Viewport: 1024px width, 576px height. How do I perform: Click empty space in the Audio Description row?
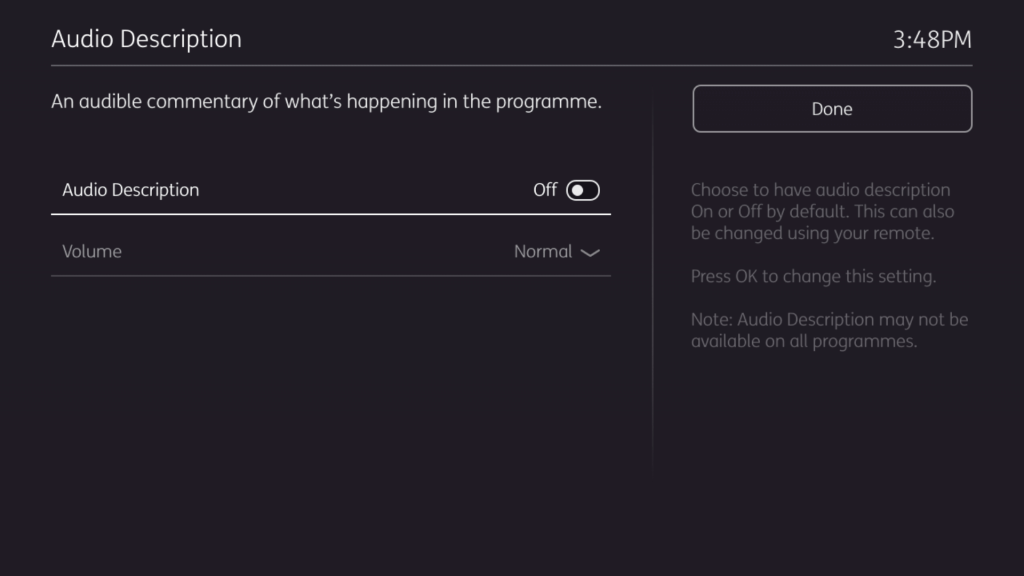click(x=360, y=190)
